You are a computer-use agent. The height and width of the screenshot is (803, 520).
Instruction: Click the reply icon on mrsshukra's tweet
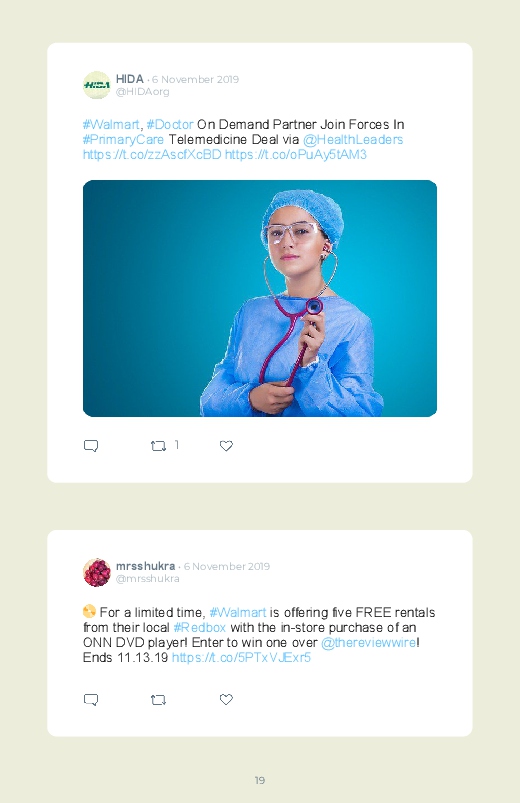pos(91,700)
